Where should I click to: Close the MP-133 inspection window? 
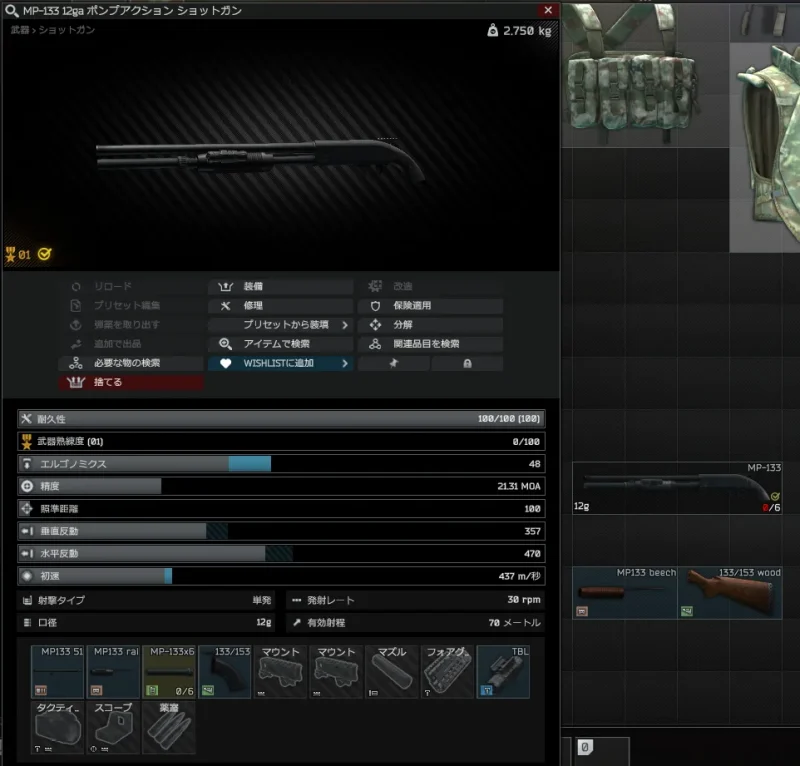click(x=547, y=10)
